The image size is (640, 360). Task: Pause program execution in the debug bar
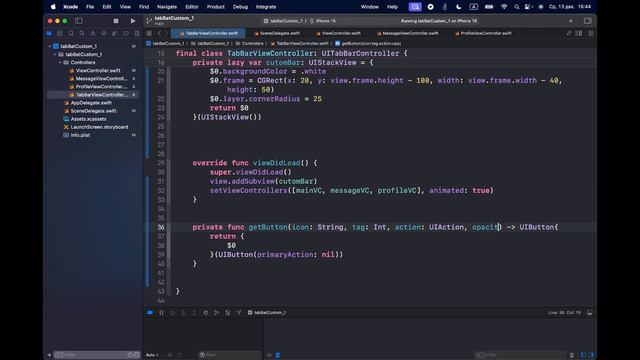161,313
